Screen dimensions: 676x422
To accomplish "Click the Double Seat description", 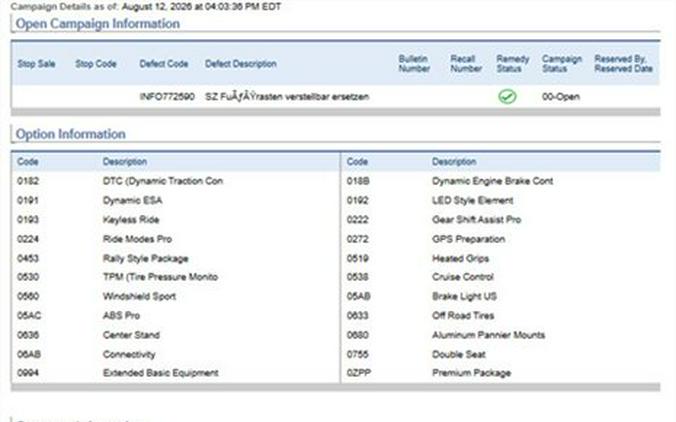I will click(x=459, y=354).
